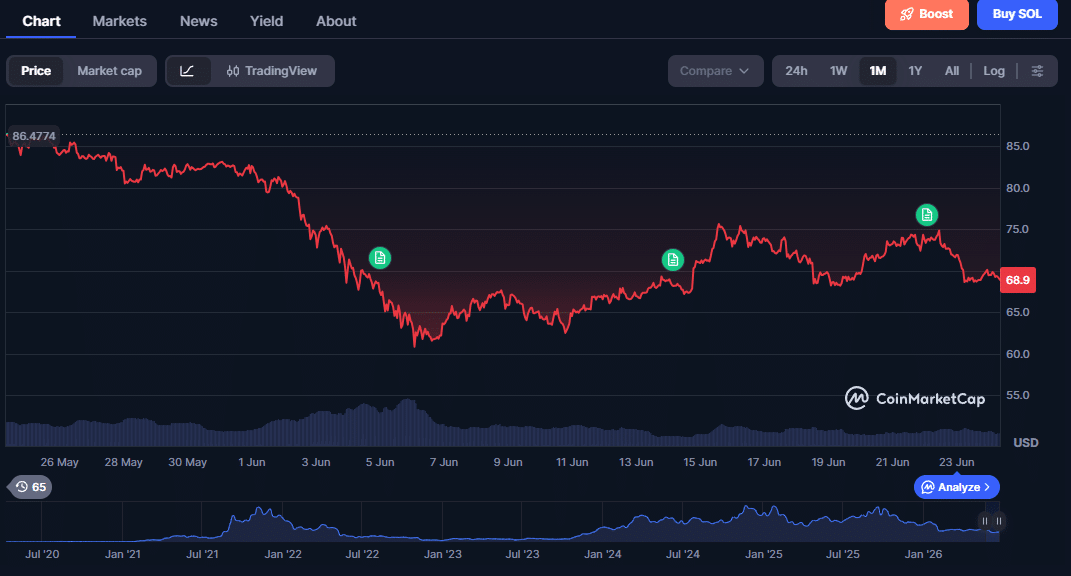Click the Buy SOL button
This screenshot has height=576, width=1071.
[x=1017, y=14]
